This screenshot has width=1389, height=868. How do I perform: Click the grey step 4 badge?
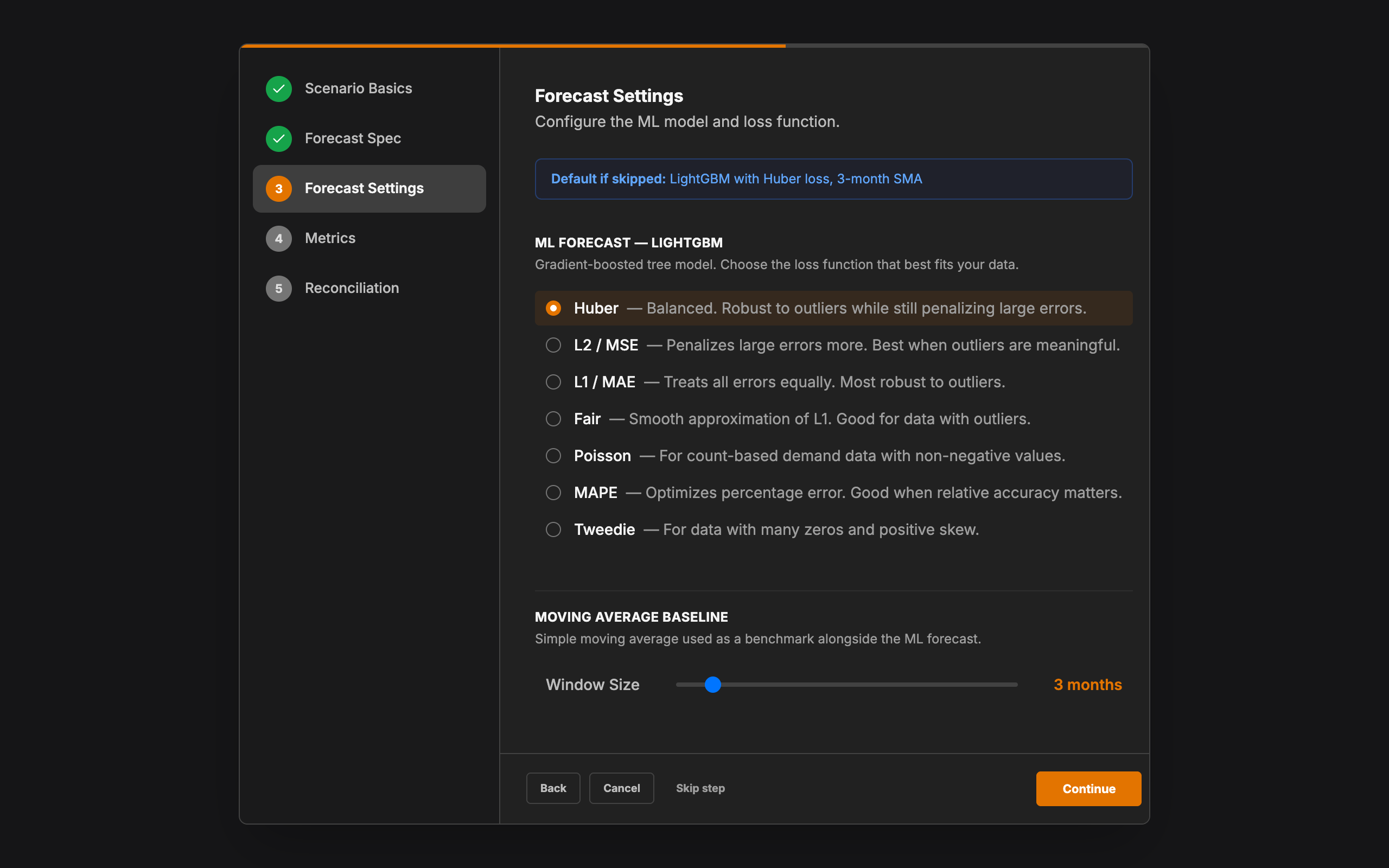click(x=278, y=238)
